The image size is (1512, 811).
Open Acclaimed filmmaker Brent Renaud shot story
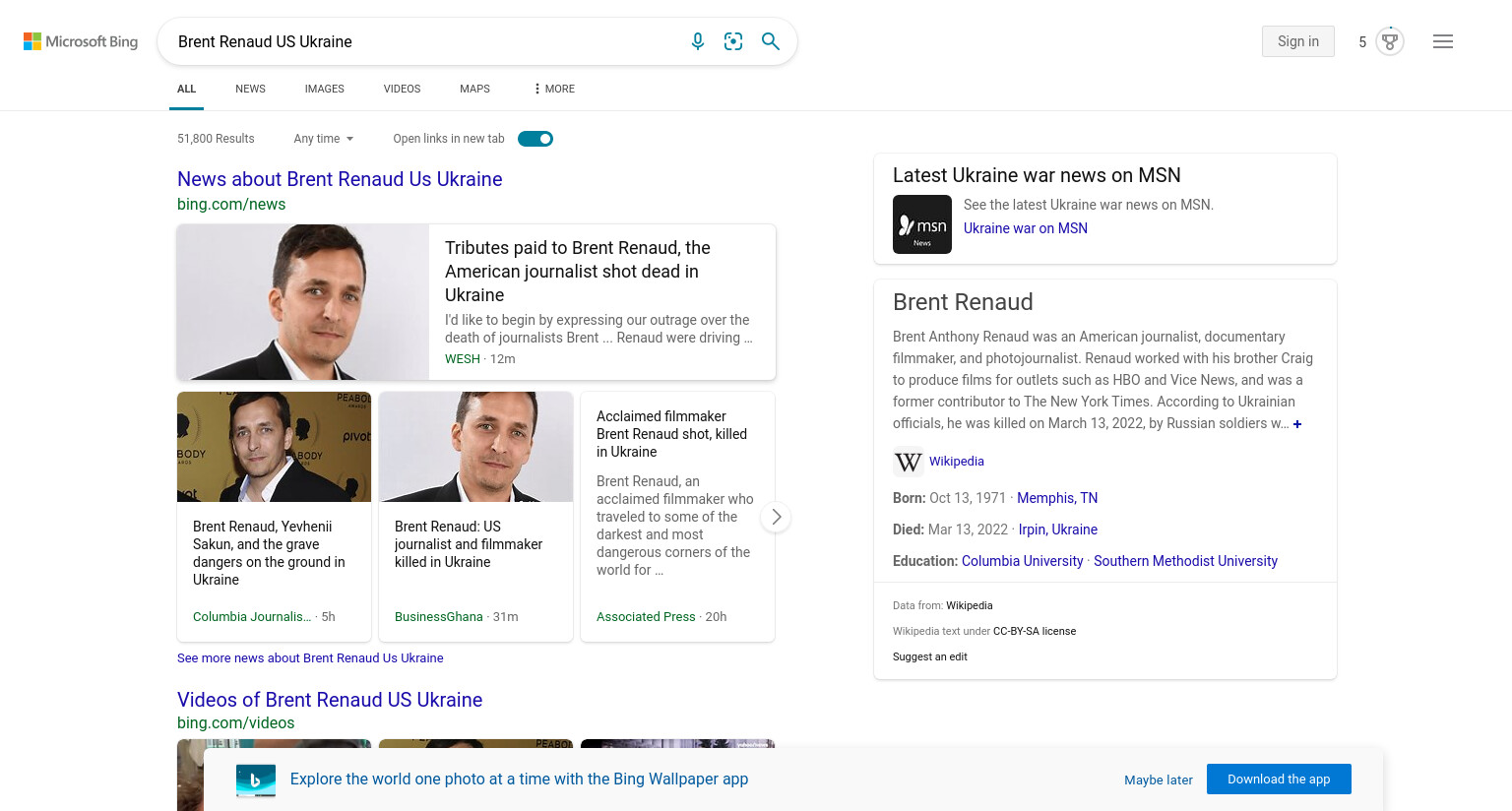pyautogui.click(x=671, y=434)
